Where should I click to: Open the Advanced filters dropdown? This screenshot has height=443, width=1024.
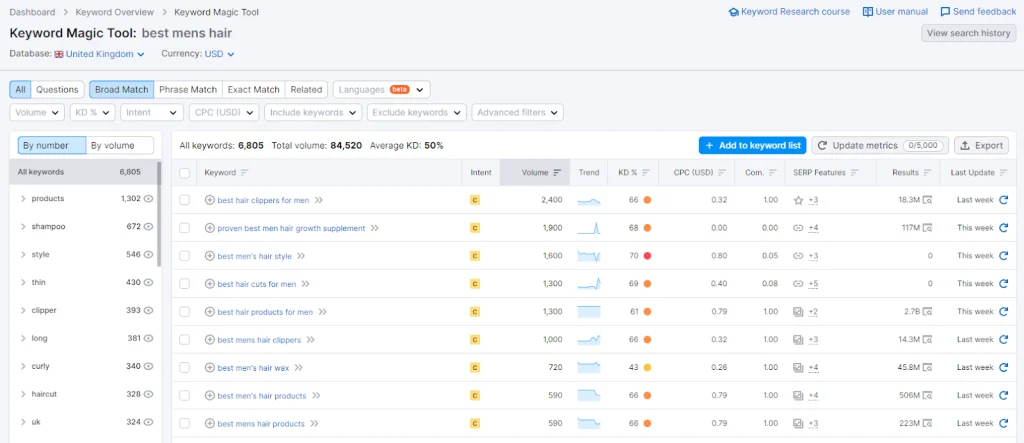(x=517, y=112)
